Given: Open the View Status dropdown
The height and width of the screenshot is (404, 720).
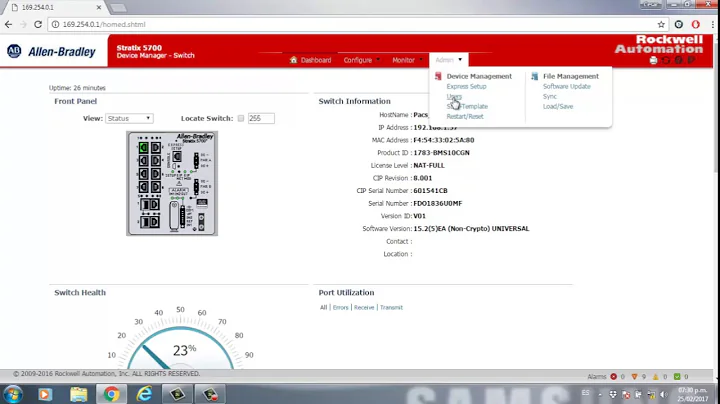Looking at the screenshot, I should coord(129,118).
